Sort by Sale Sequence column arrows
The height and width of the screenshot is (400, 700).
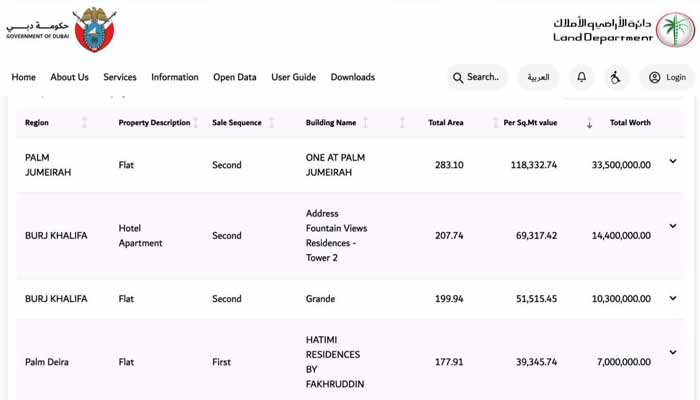(270, 123)
